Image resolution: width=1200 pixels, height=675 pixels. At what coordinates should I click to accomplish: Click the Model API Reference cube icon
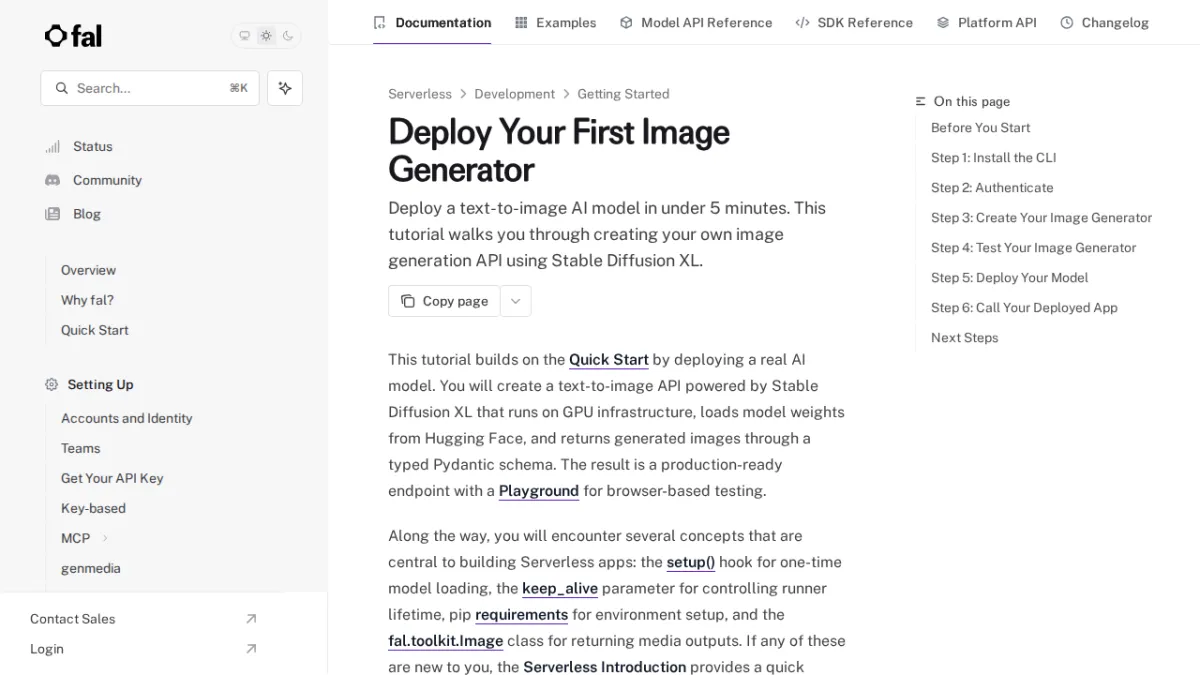[626, 22]
